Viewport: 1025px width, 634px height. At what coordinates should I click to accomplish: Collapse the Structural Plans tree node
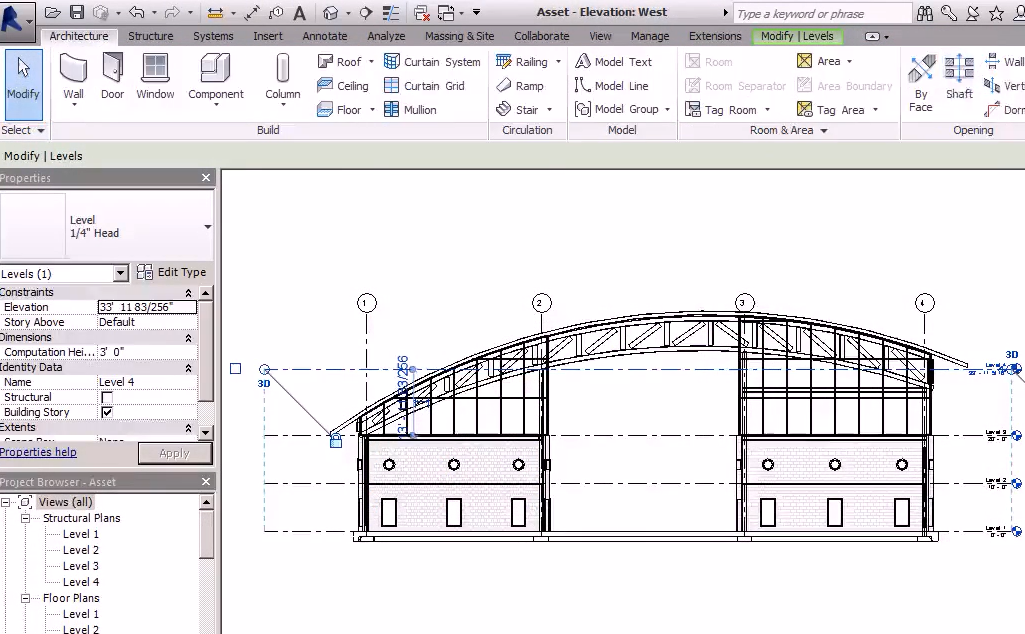[26, 518]
